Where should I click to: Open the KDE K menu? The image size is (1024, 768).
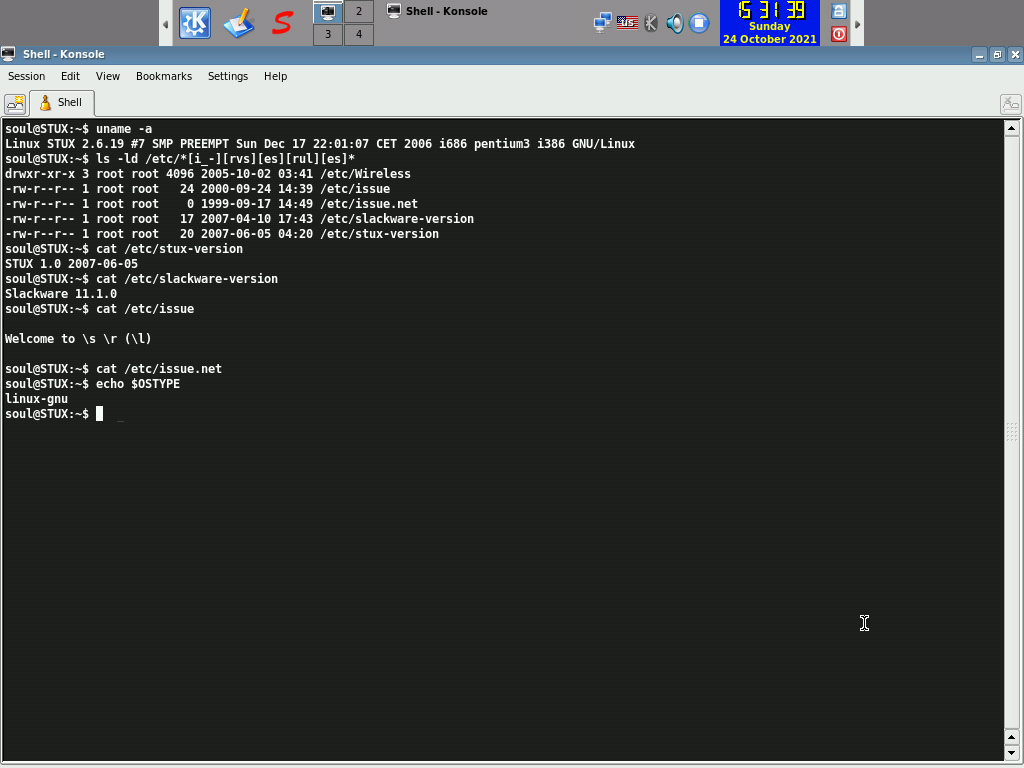[x=195, y=24]
